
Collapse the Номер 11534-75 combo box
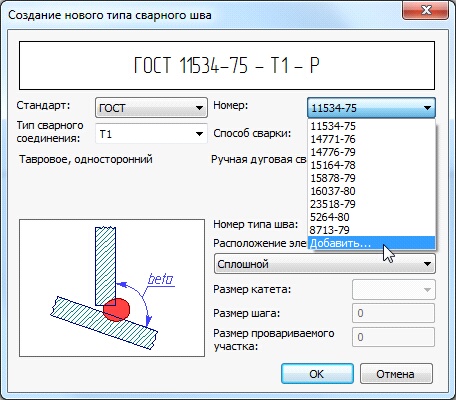[x=371, y=108]
